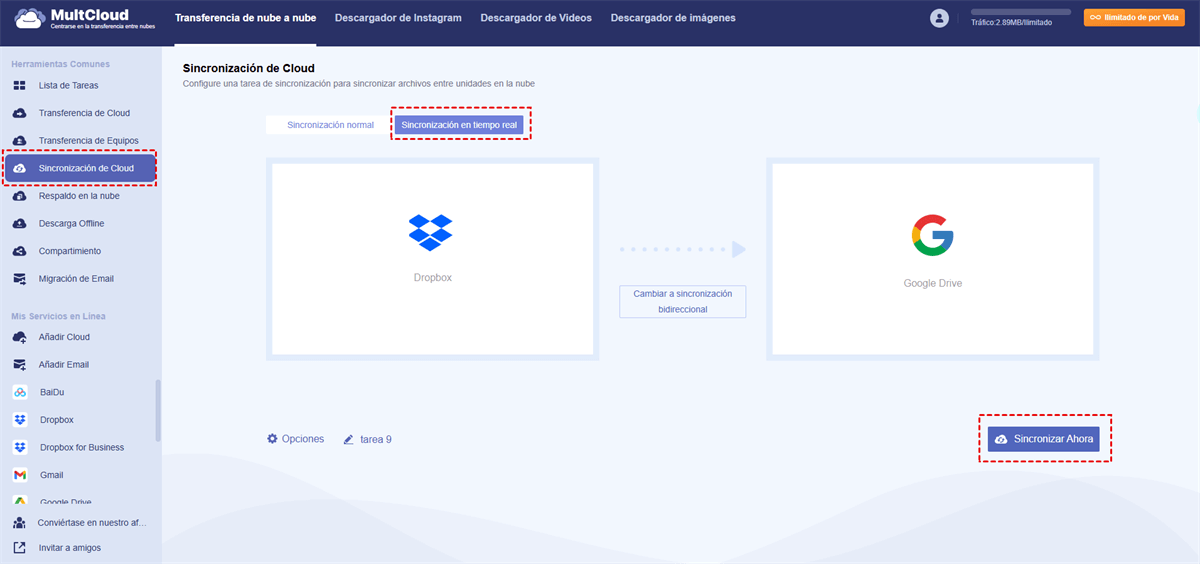Open the Opciones link
The height and width of the screenshot is (564, 1200).
click(x=303, y=439)
